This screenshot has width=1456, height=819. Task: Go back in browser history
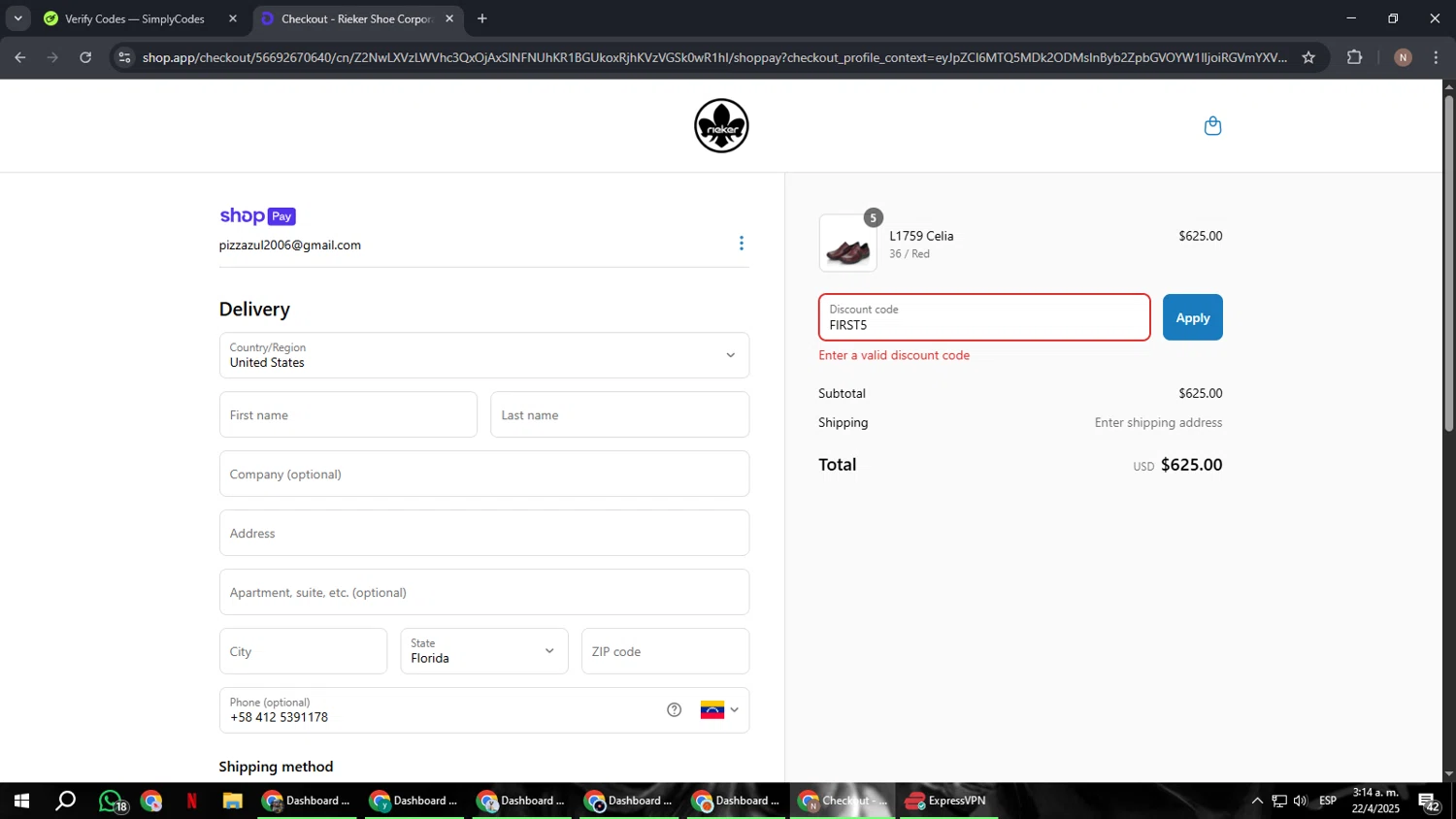click(x=19, y=57)
